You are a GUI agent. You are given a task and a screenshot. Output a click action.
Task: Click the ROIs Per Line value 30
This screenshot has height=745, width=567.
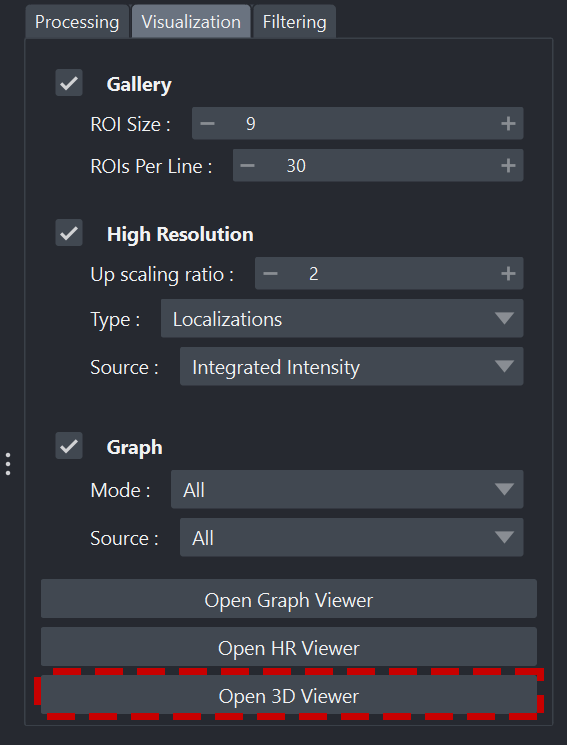click(296, 166)
